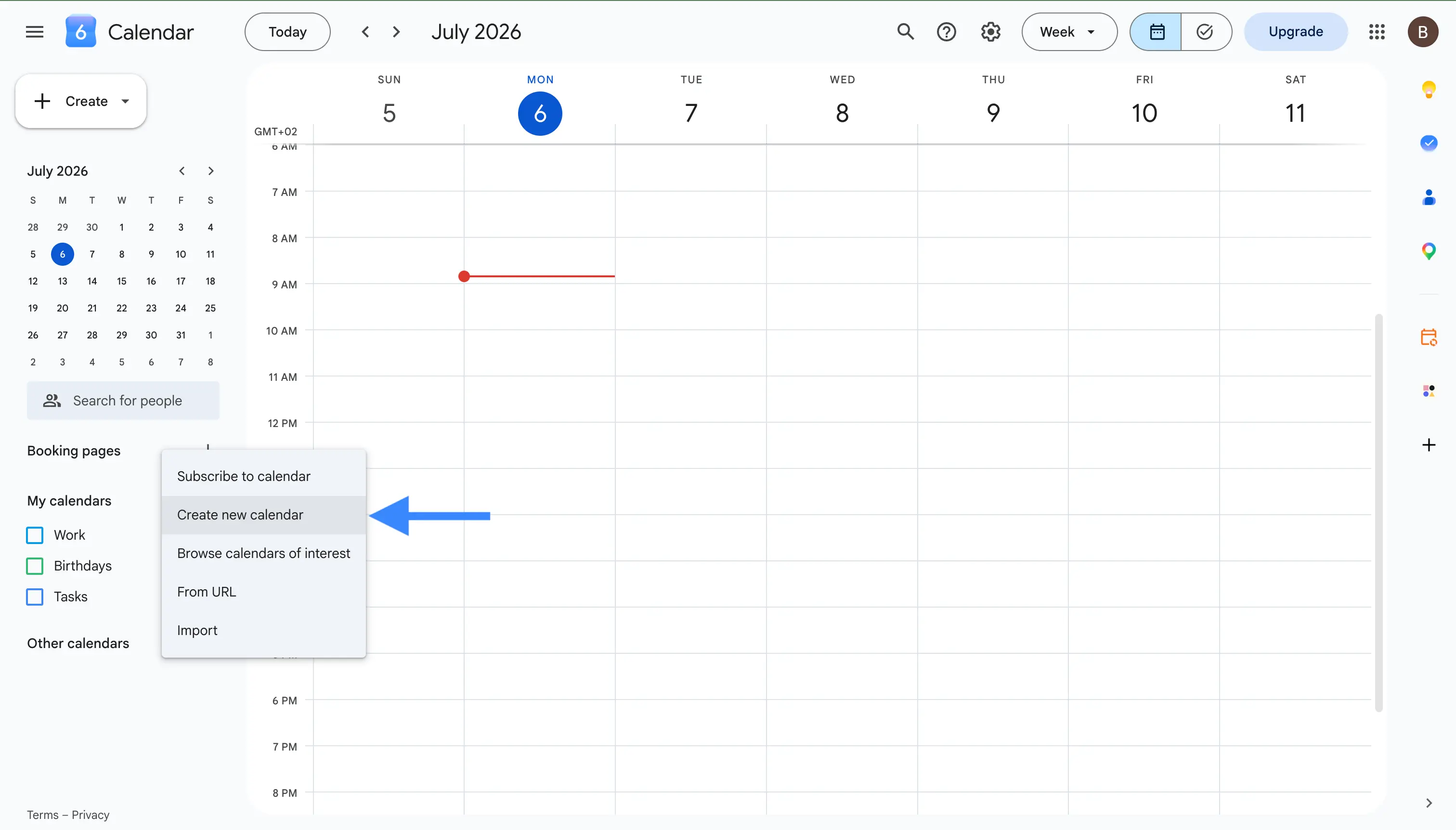
Task: Select From URL menu item
Action: click(x=263, y=592)
